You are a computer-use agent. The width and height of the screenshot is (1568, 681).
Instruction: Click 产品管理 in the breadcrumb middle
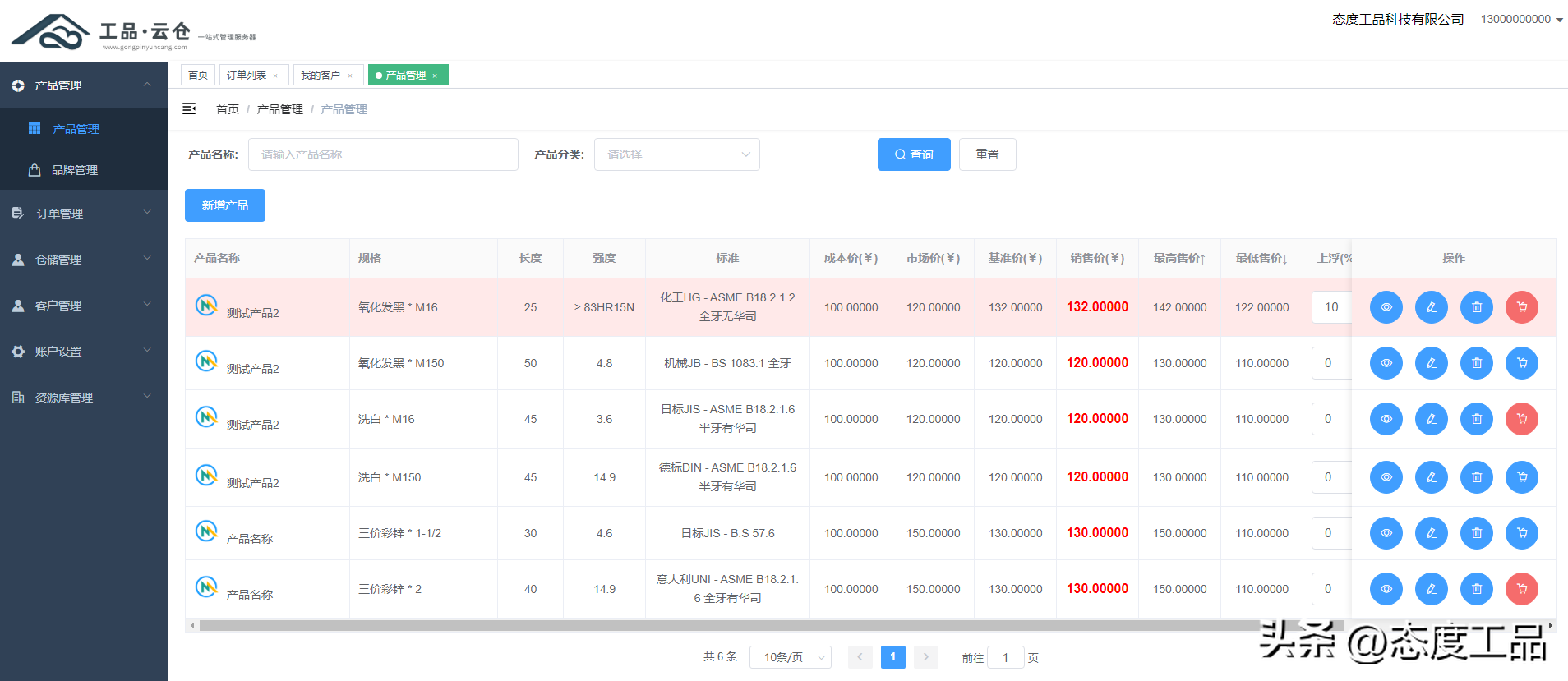[x=280, y=109]
